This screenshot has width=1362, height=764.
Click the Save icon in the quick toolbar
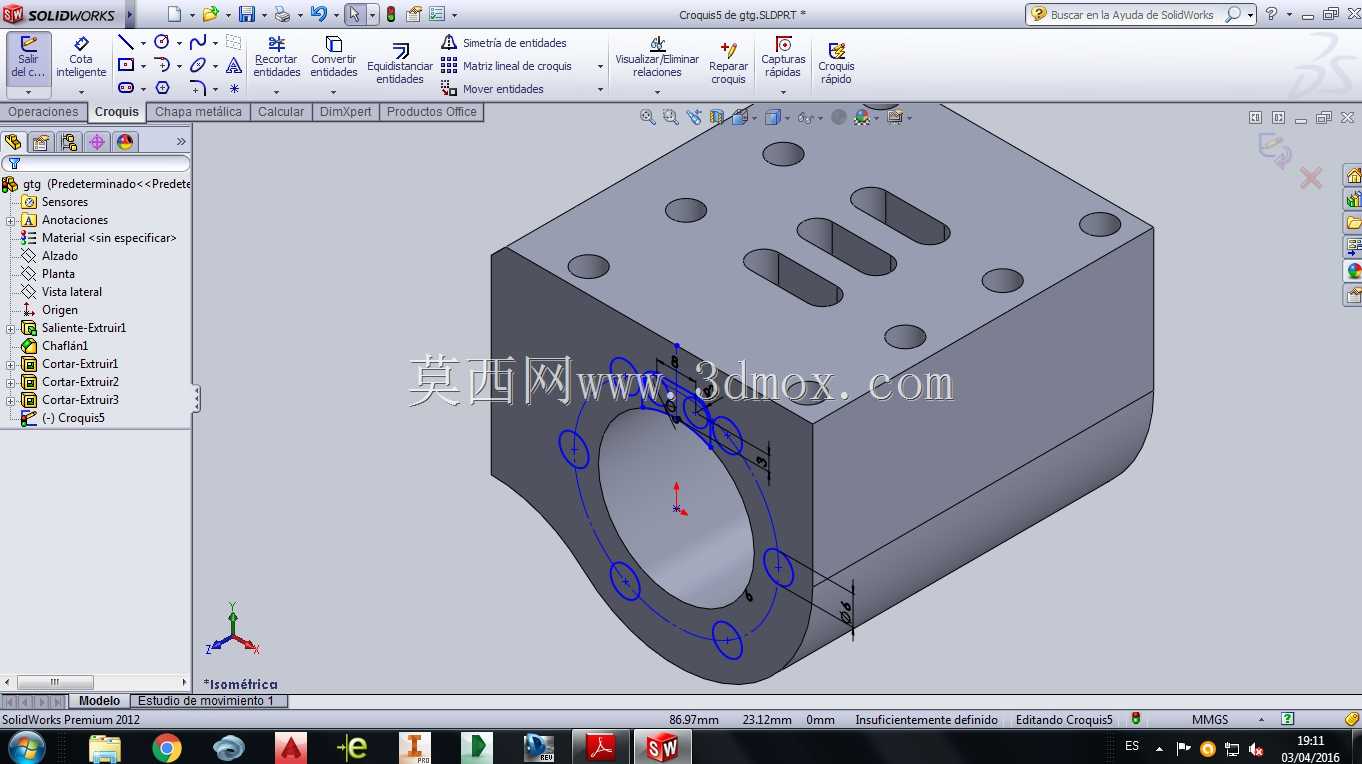pyautogui.click(x=247, y=15)
